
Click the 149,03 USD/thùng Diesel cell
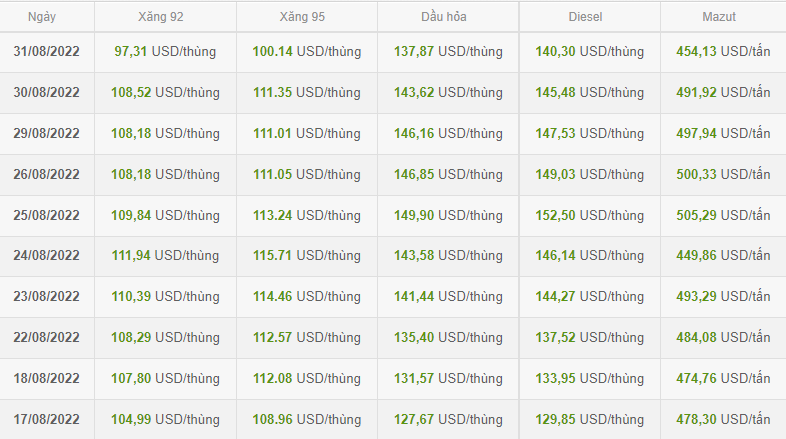(x=589, y=174)
